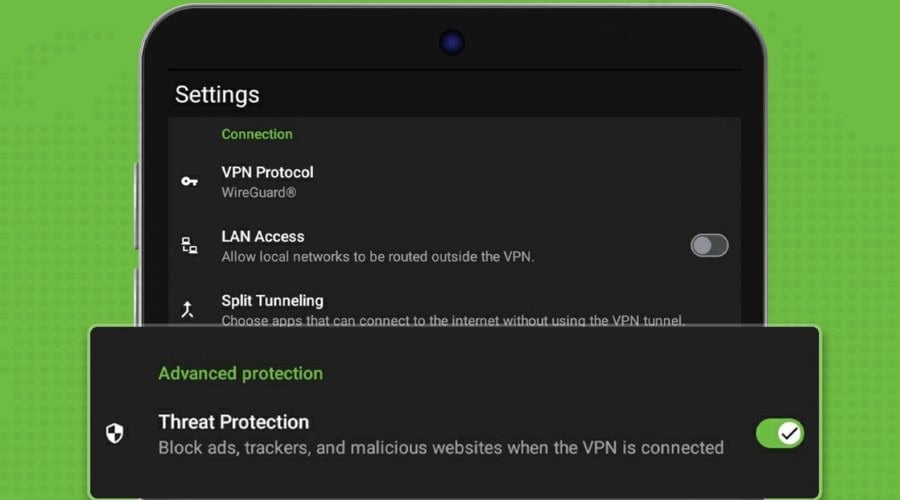Viewport: 900px width, 500px height.
Task: Select the WireGuard protocol value
Action: coord(259,193)
